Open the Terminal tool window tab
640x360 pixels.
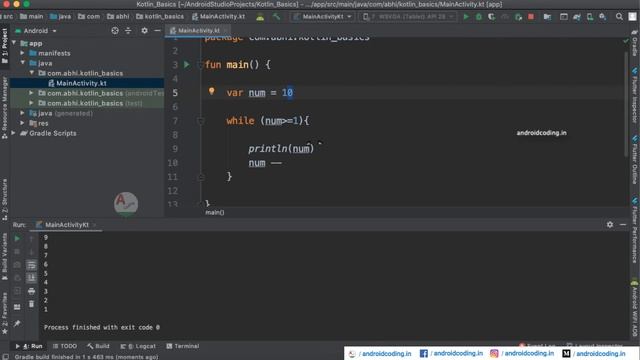pos(182,346)
